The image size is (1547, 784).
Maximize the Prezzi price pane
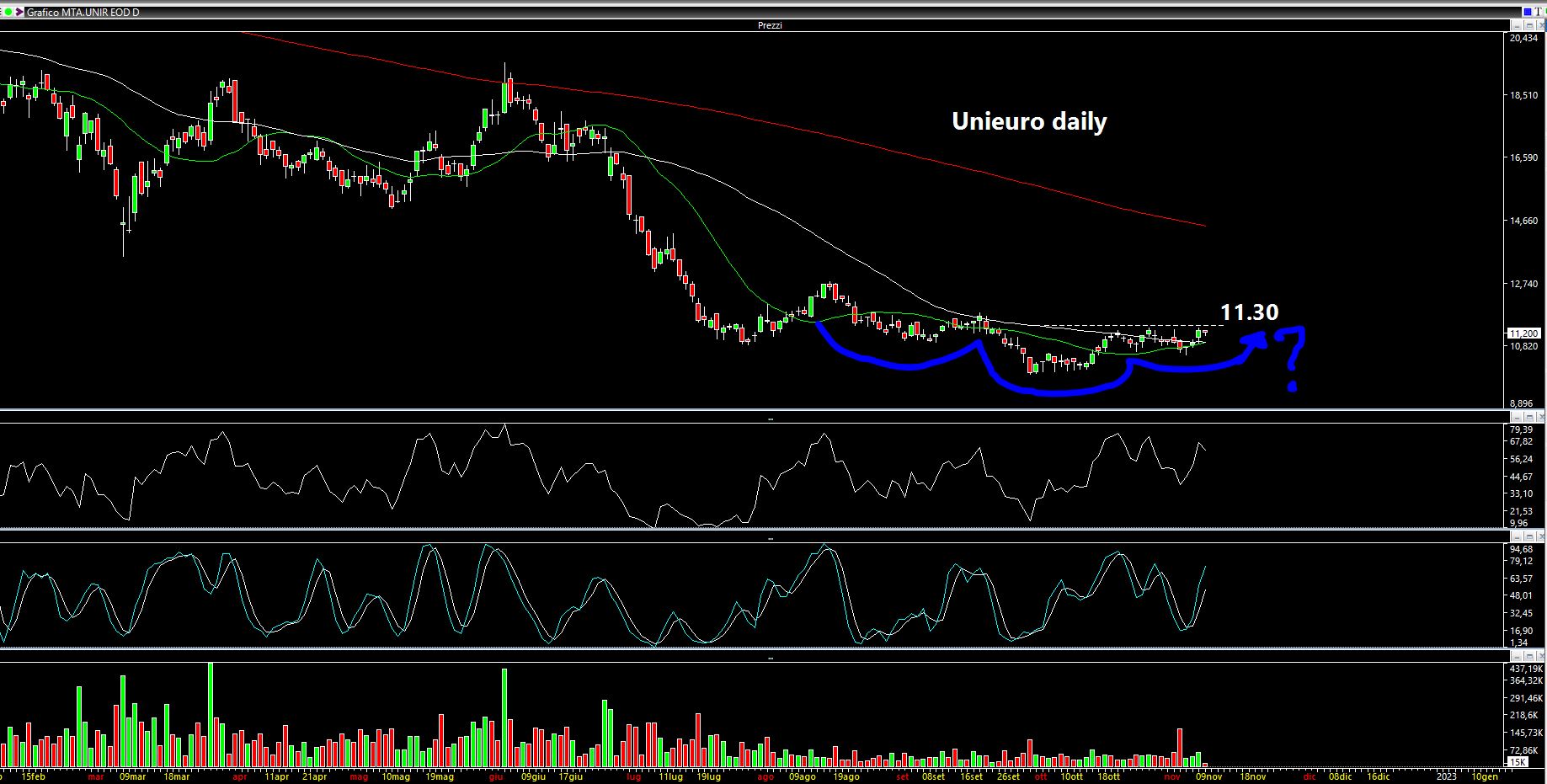click(1529, 25)
